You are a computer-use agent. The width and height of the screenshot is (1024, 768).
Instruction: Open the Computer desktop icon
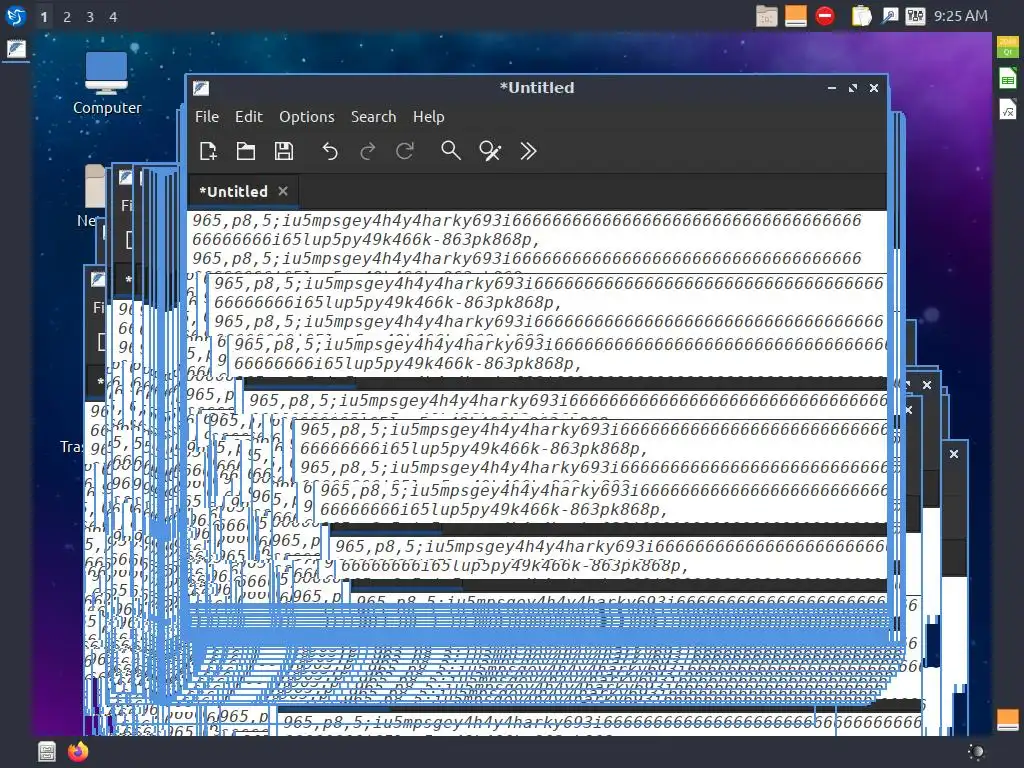106,84
